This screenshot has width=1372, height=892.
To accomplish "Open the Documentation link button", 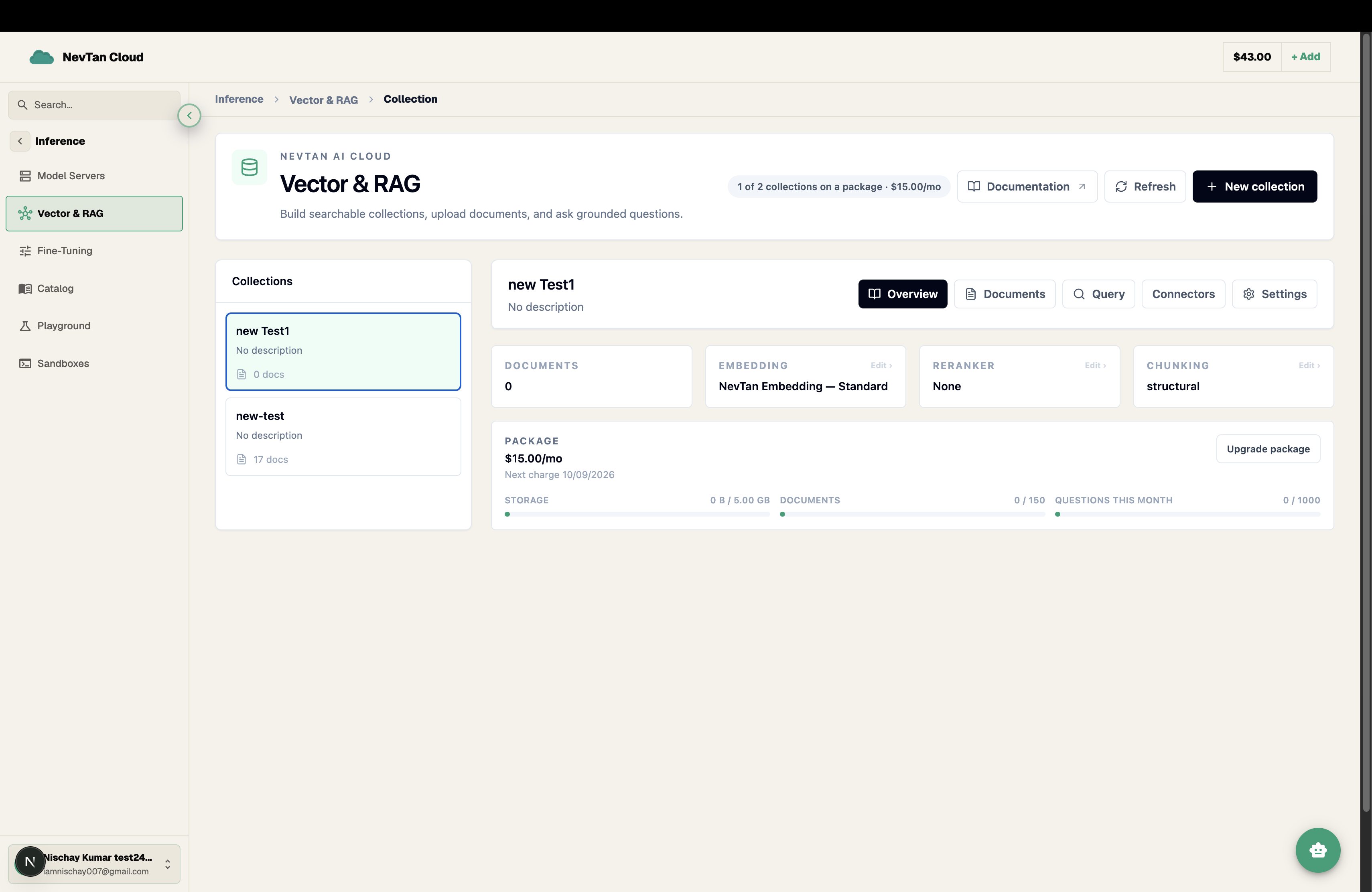I will pos(1027,187).
